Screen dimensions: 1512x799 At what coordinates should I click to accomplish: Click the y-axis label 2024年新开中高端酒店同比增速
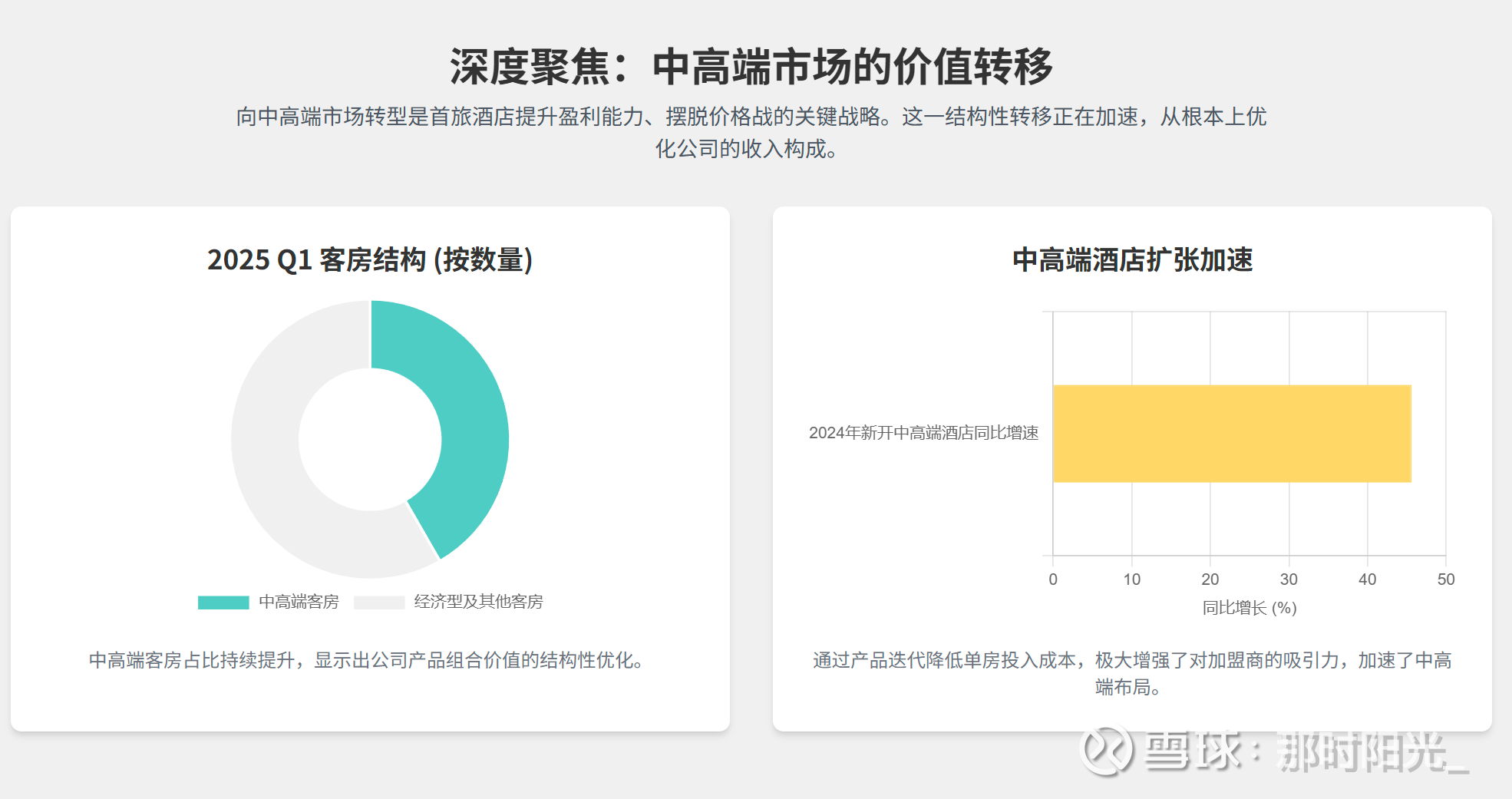pos(923,433)
